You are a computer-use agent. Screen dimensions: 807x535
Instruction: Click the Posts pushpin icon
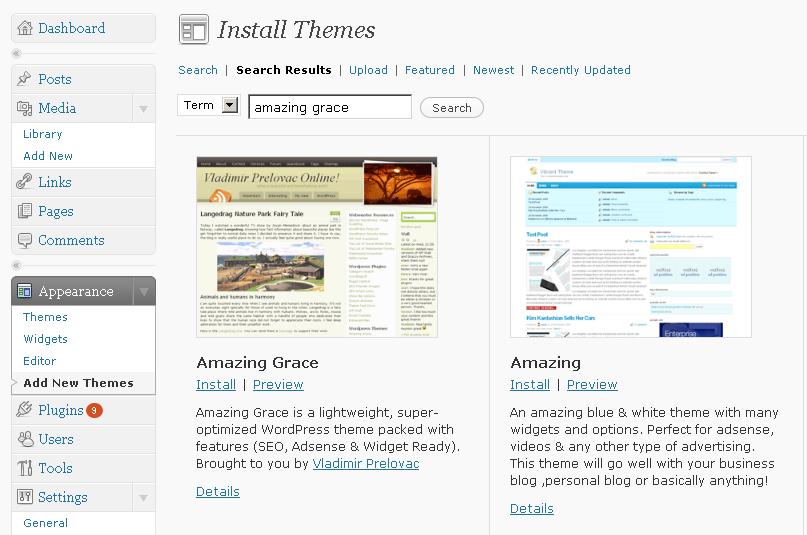(25, 79)
